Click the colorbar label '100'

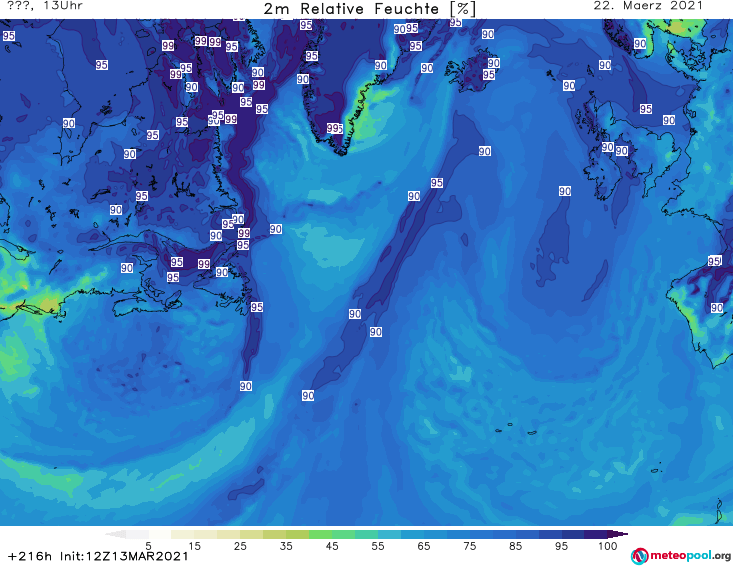pos(608,545)
